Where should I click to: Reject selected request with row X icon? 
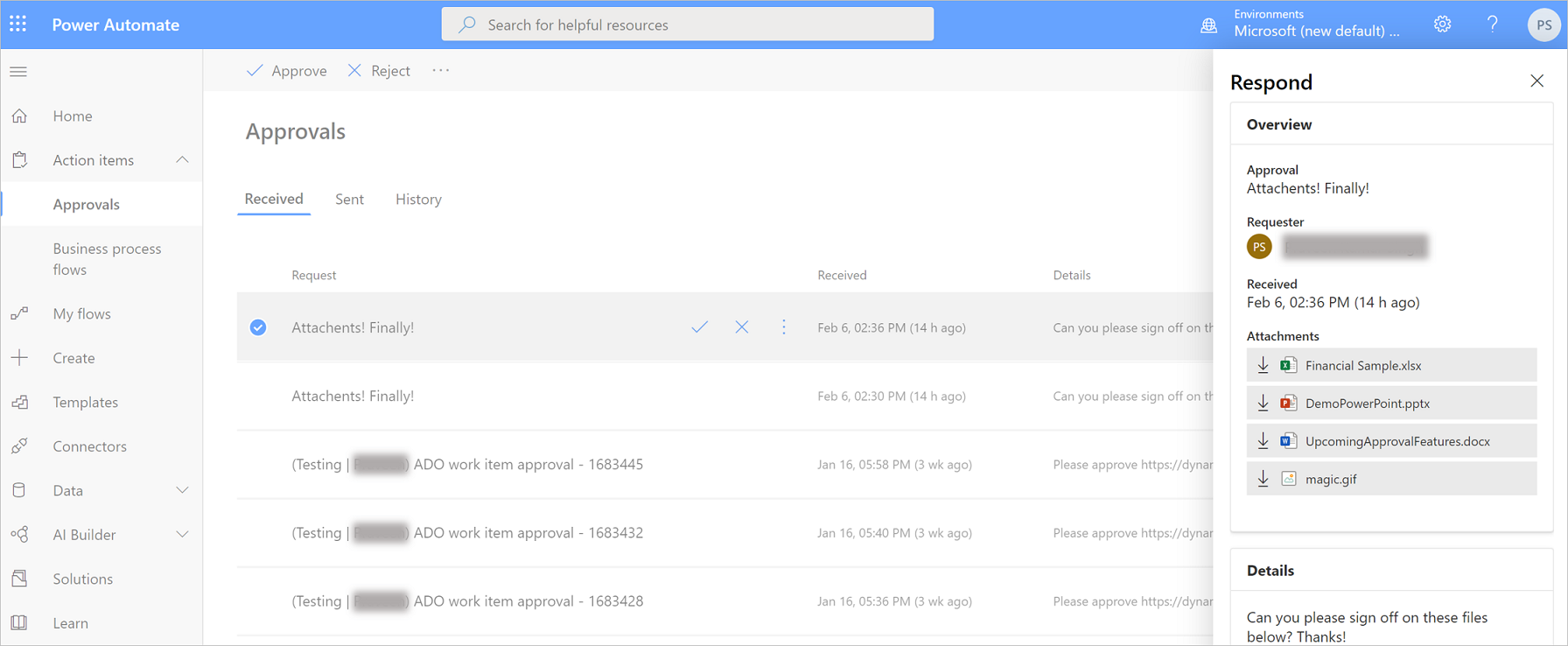point(742,327)
